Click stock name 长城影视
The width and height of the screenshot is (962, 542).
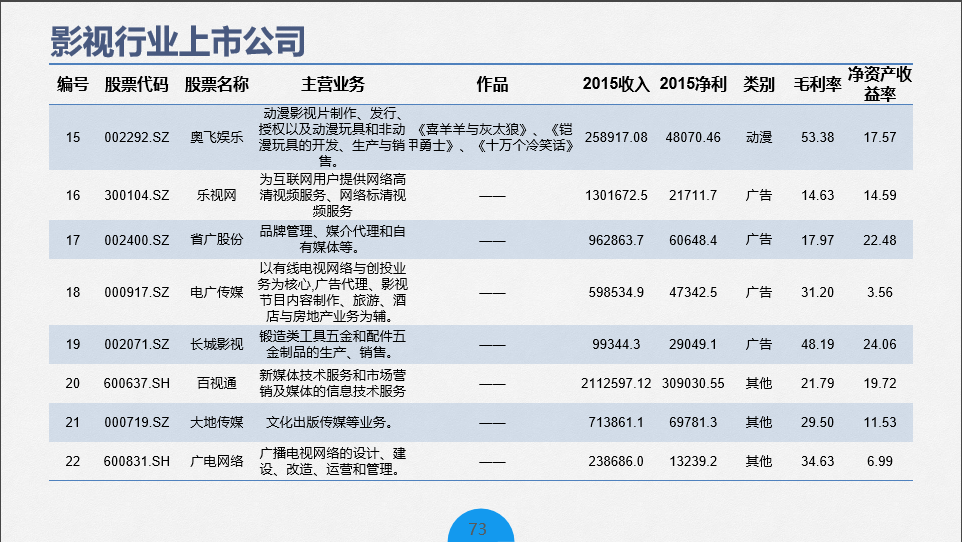coord(217,344)
